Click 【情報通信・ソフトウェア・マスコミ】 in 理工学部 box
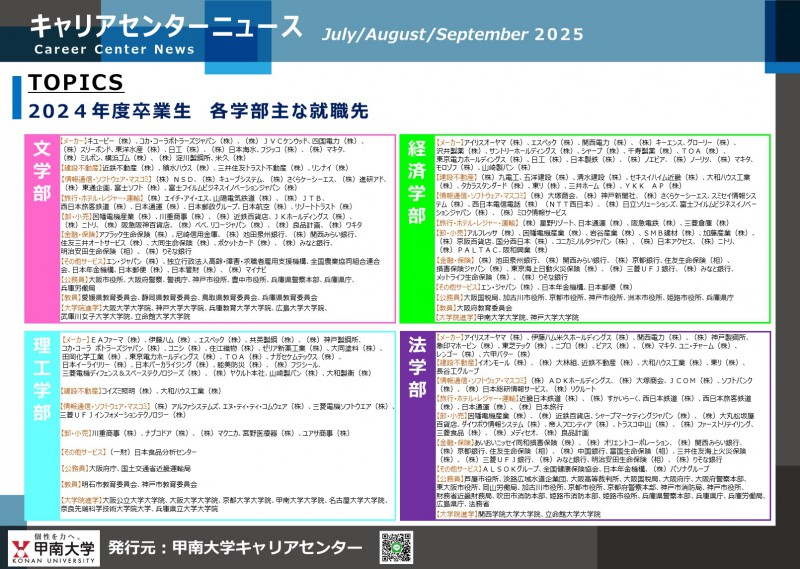This screenshot has height=569, width=800. [106, 406]
